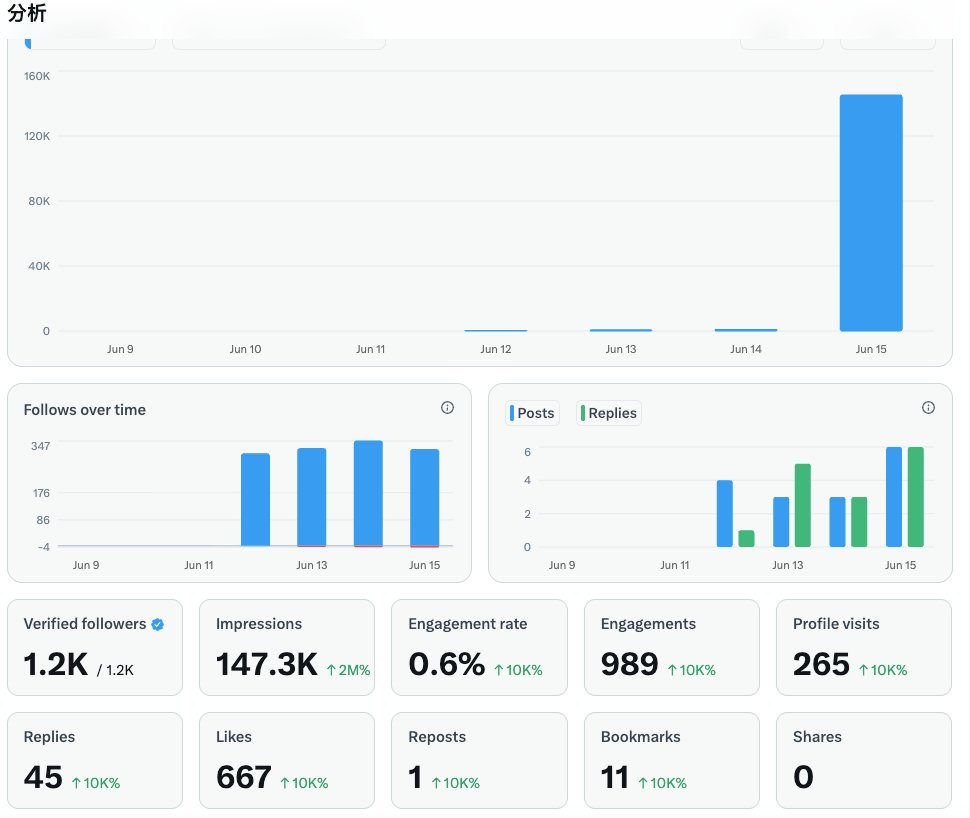Select the Impressions metric card
Viewport: 970px width, 818px height.
(287, 647)
